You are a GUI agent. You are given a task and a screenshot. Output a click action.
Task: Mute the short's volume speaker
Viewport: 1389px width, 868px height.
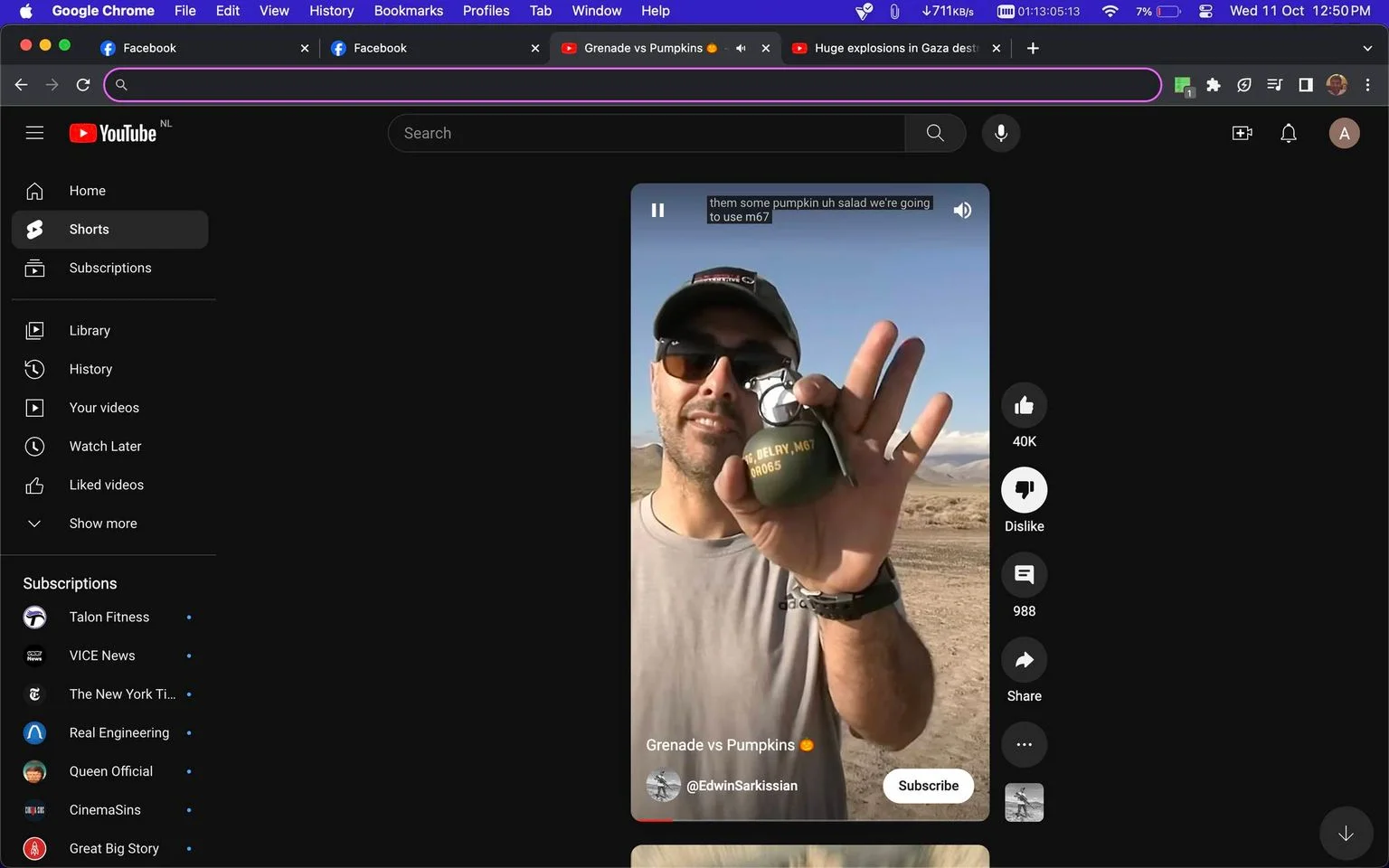tap(962, 210)
